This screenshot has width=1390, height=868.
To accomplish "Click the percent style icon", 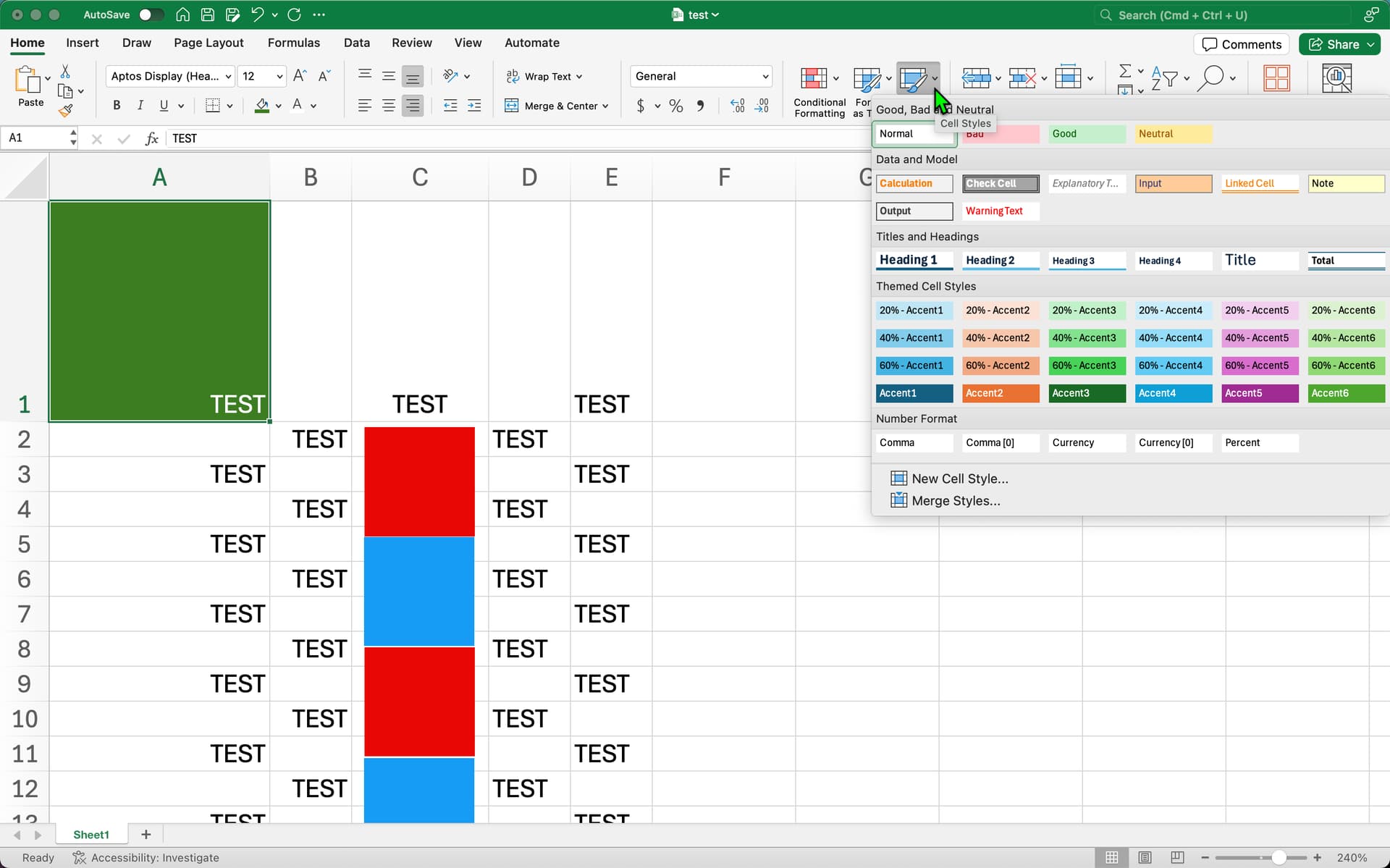I will point(676,106).
